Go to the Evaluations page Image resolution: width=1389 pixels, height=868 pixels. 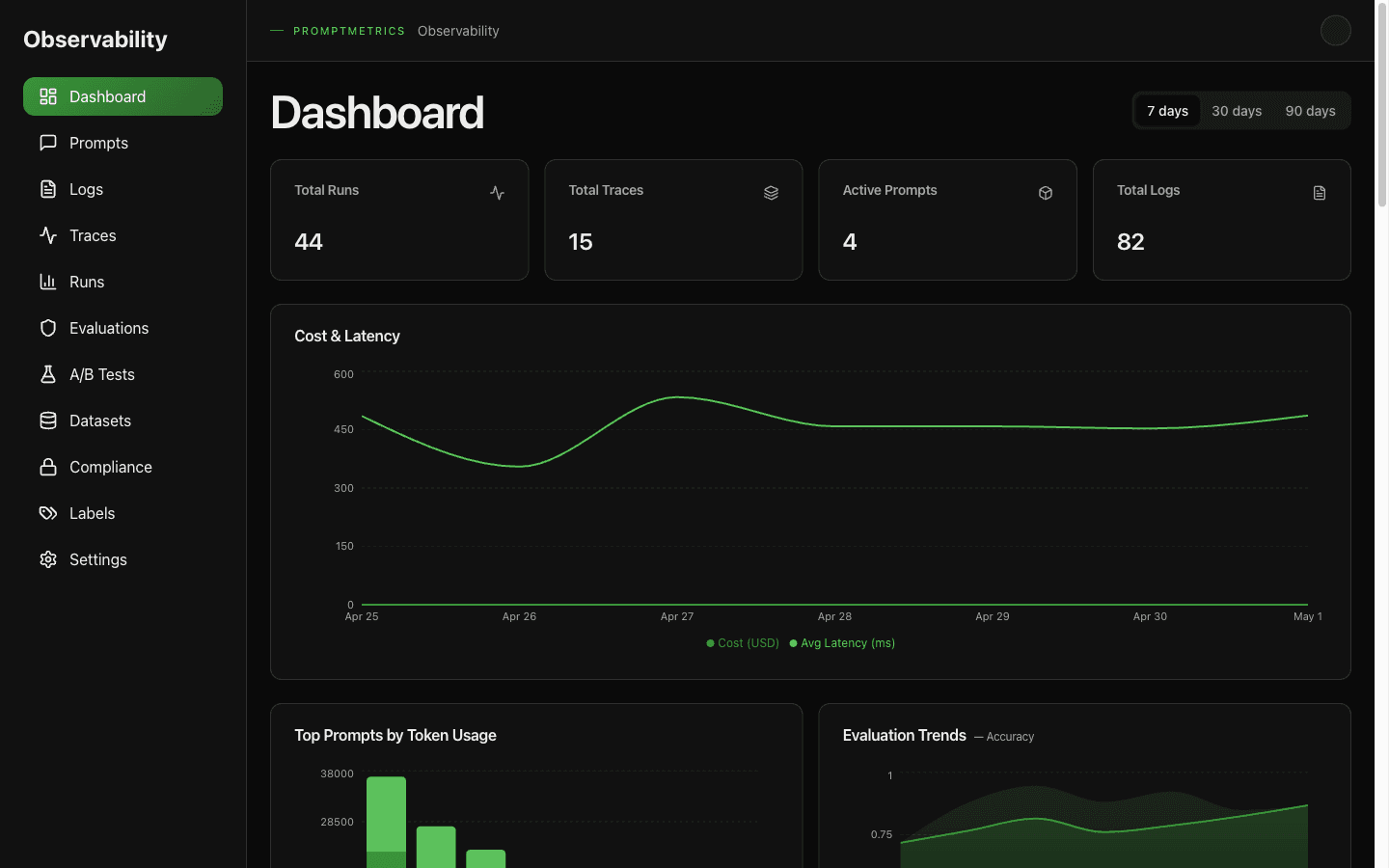coord(123,328)
